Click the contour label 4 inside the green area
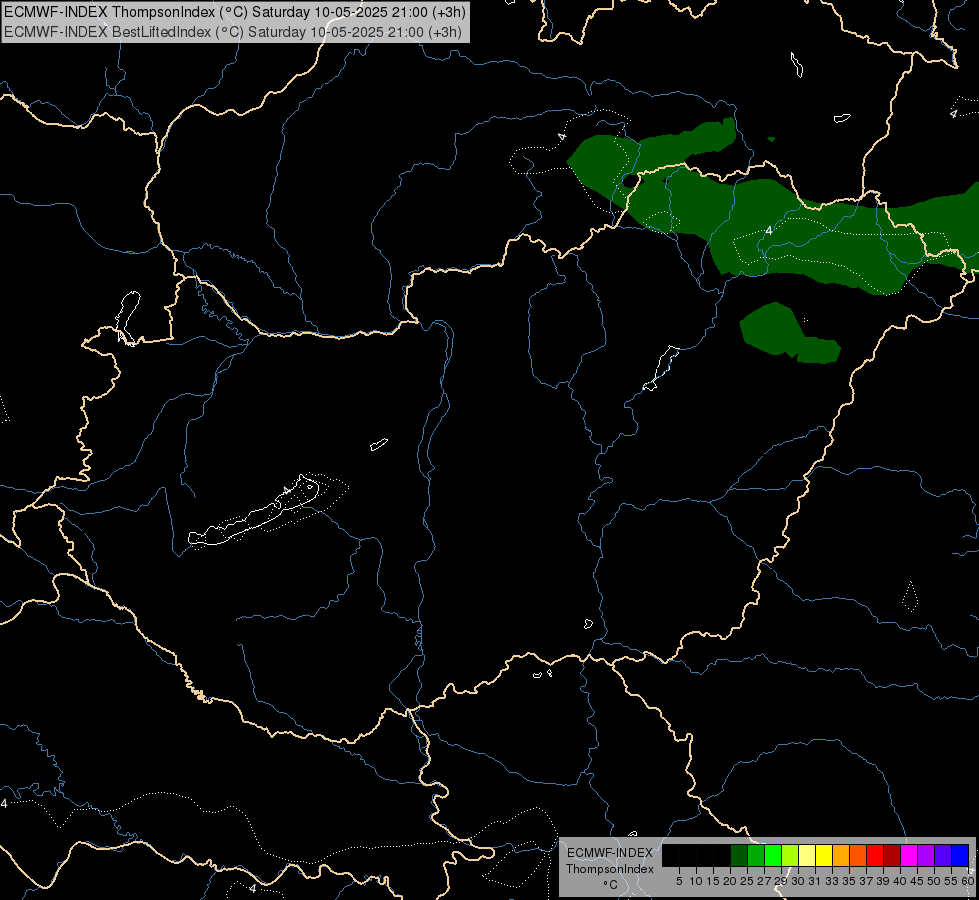Viewport: 979px width, 900px height. coord(769,230)
